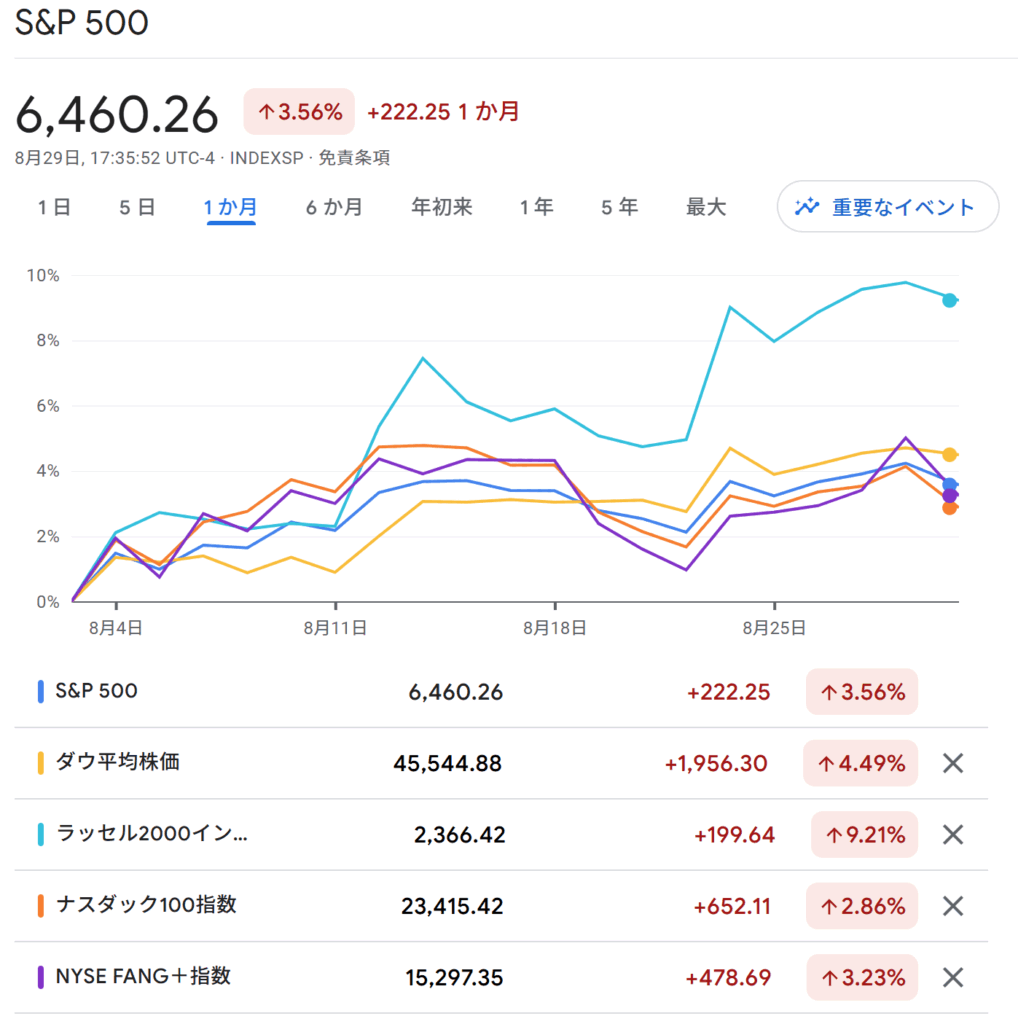Click the 15,297.35 FANG+ value
1018x1024 pixels.
454,977
